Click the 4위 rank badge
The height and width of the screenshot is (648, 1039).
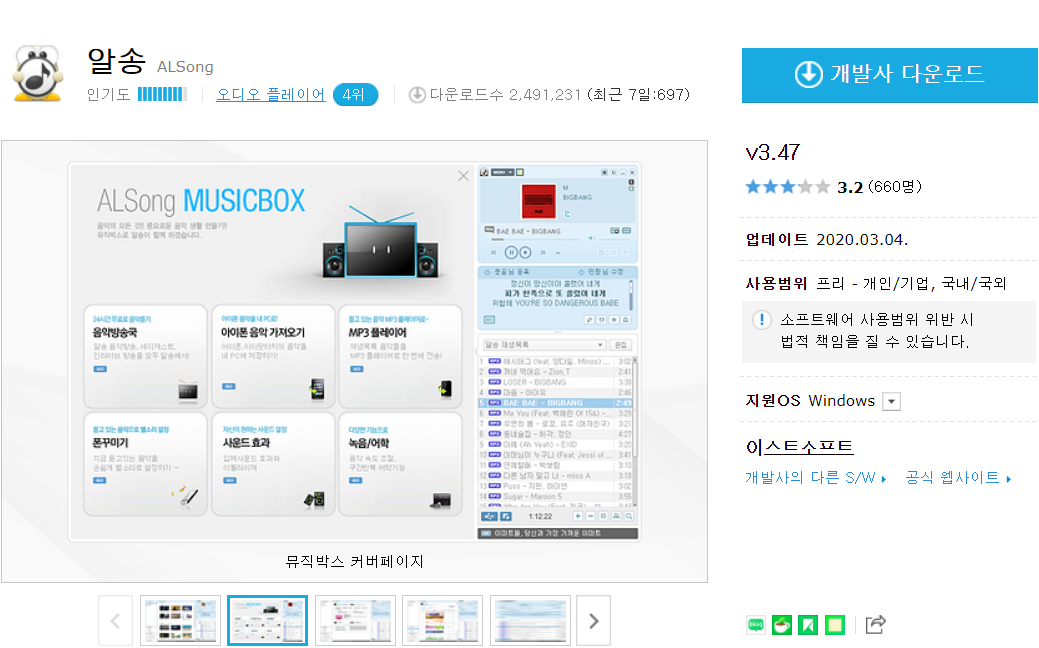(355, 95)
